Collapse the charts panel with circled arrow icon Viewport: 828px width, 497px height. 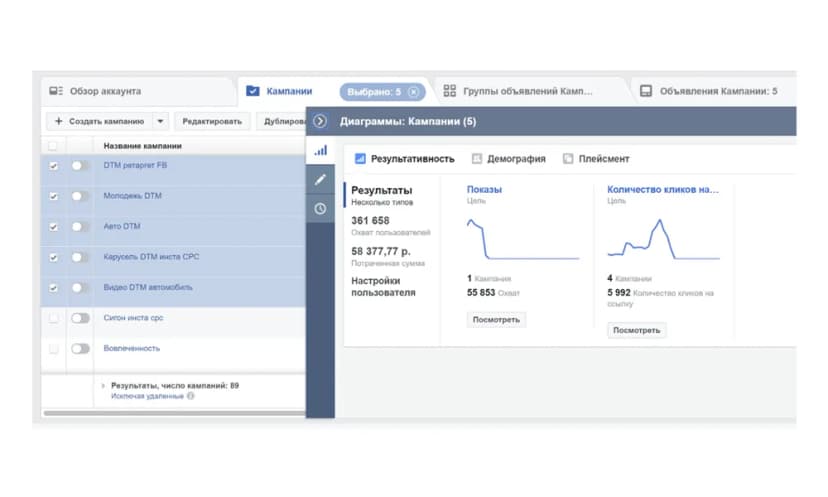tap(320, 121)
